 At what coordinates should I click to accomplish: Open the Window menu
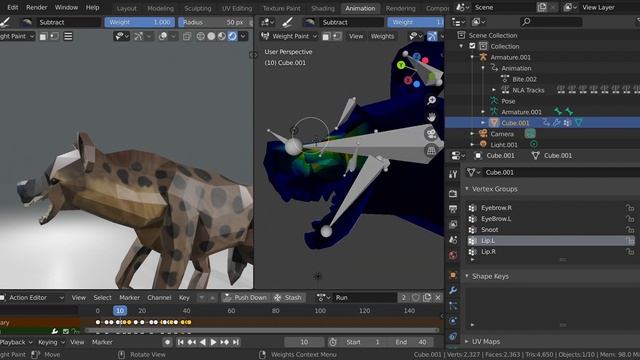66,7
